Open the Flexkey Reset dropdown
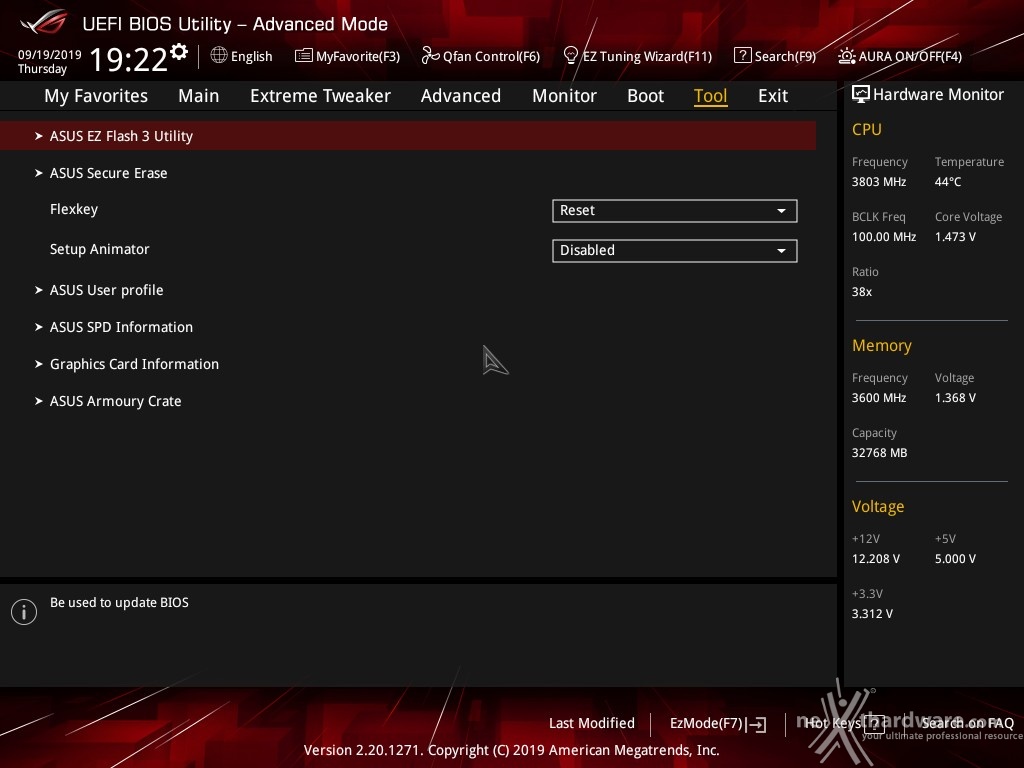 pyautogui.click(x=675, y=211)
